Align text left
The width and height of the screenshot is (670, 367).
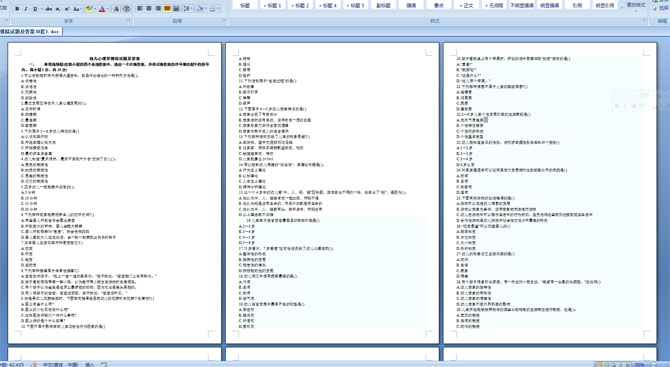pos(140,9)
